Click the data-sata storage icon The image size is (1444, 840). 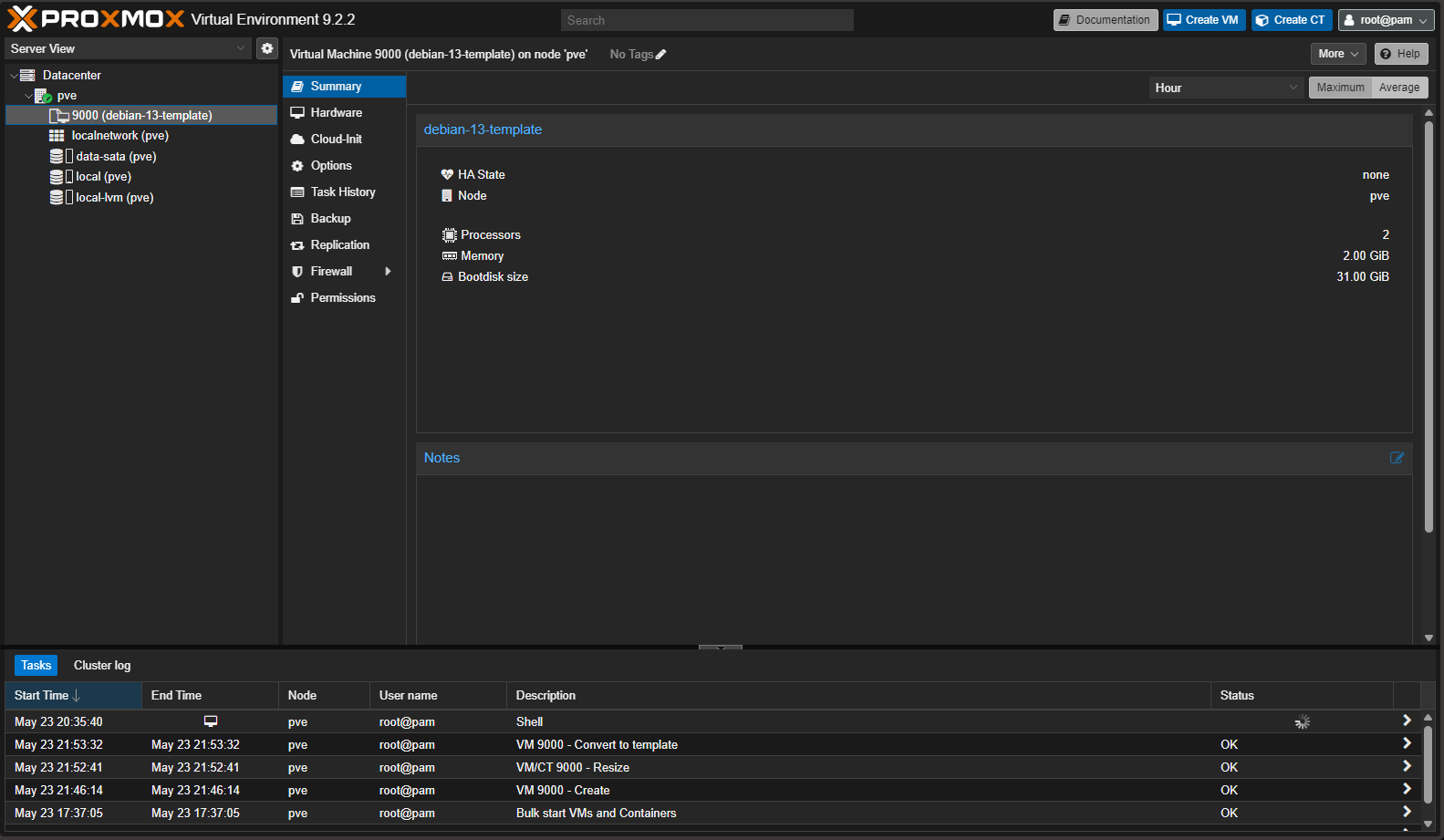point(61,157)
